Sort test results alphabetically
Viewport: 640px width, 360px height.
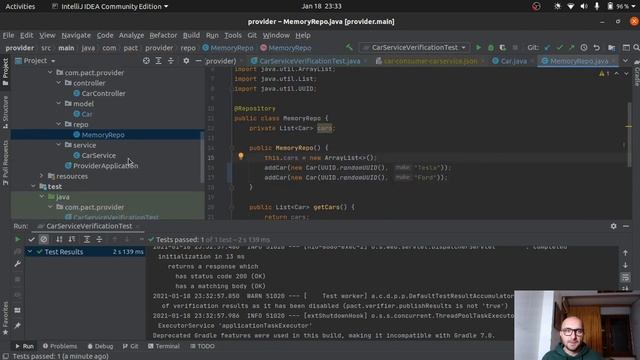click(x=59, y=239)
